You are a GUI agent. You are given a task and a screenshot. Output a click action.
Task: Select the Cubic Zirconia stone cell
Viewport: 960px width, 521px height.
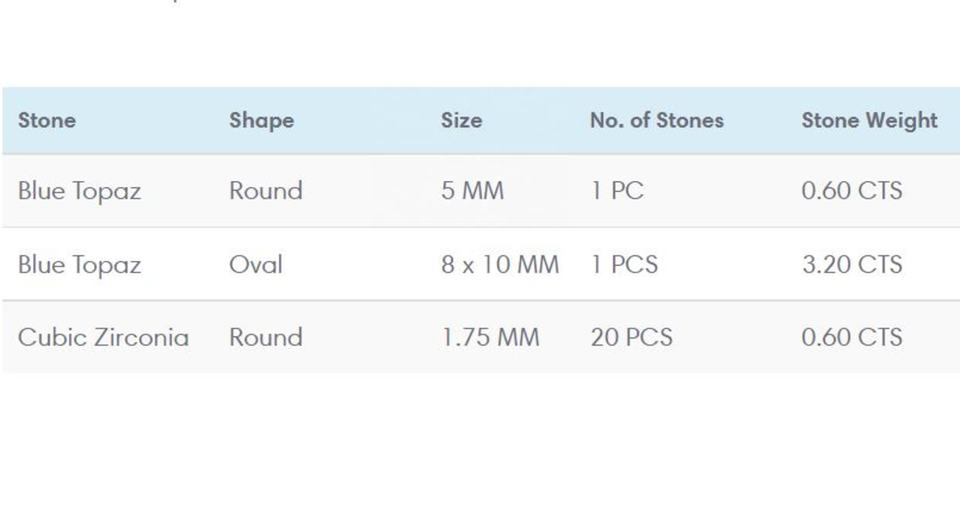pos(103,337)
